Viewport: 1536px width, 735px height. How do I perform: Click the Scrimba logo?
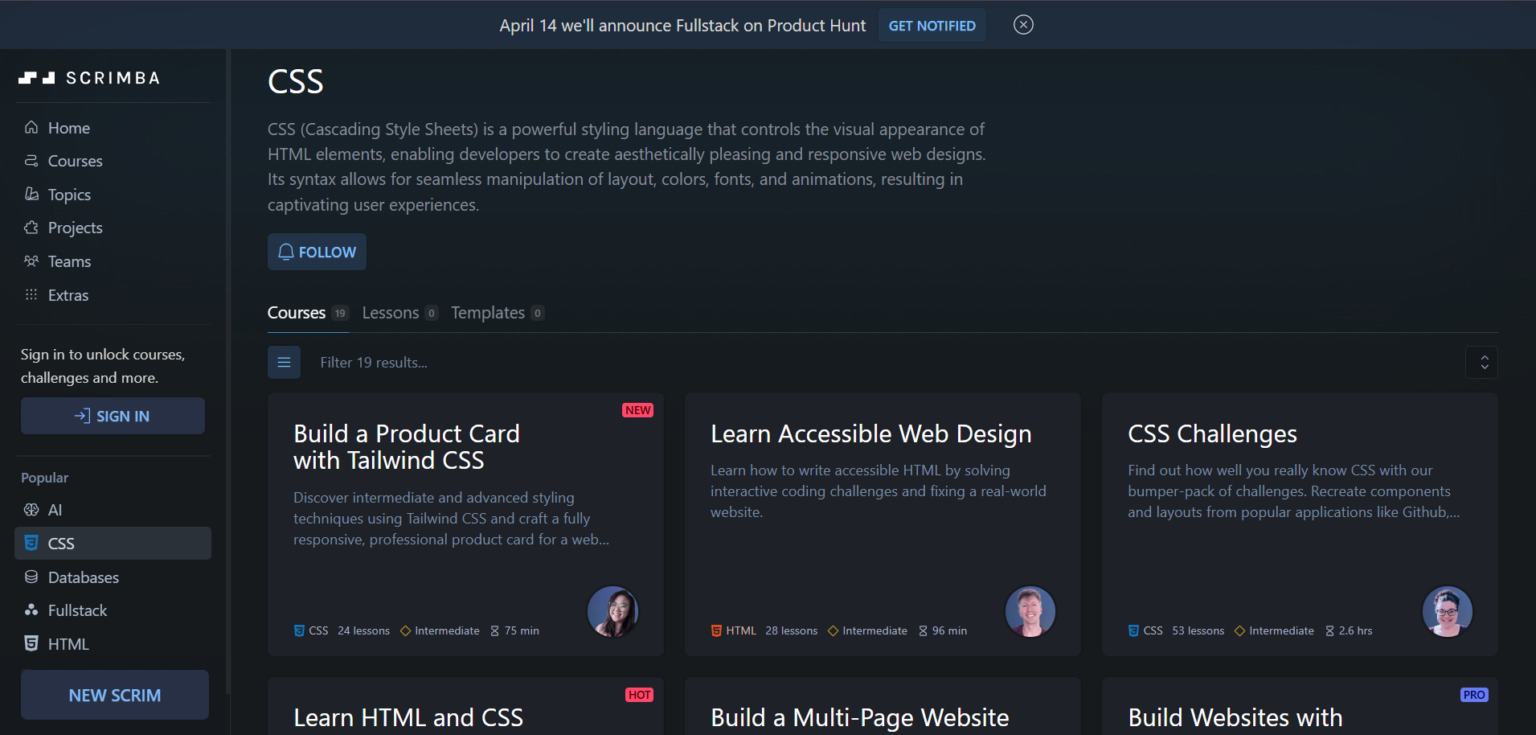click(88, 77)
